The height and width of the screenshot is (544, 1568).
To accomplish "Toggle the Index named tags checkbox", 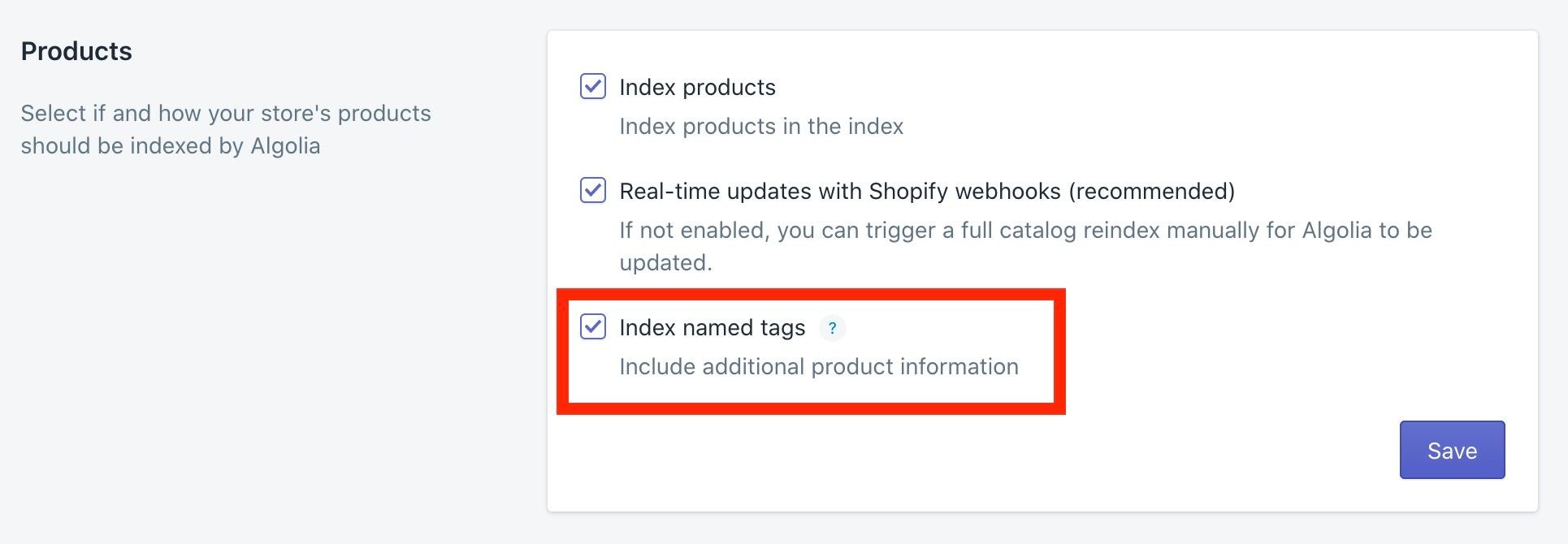I will [592, 327].
